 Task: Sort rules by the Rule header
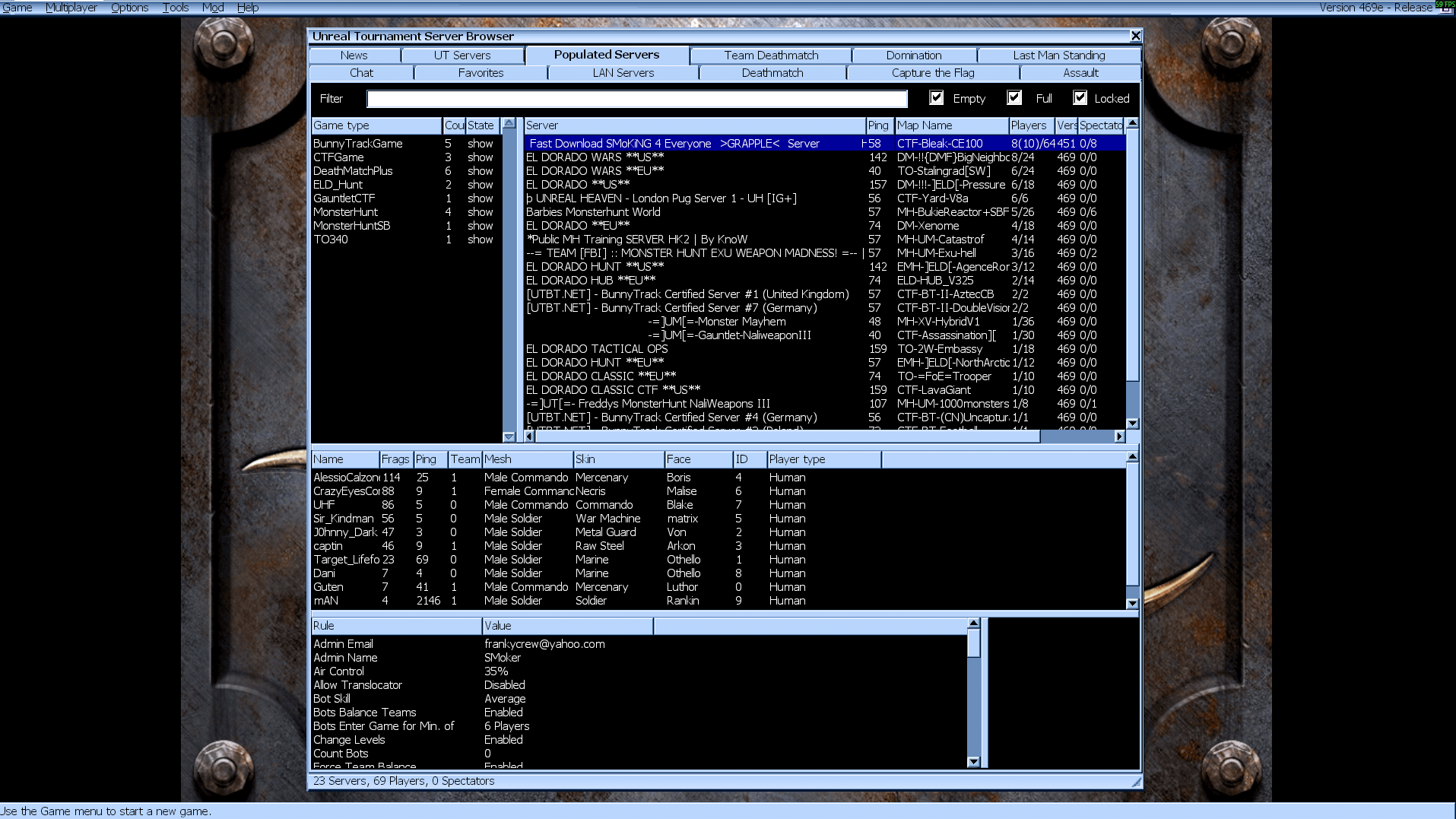click(397, 626)
